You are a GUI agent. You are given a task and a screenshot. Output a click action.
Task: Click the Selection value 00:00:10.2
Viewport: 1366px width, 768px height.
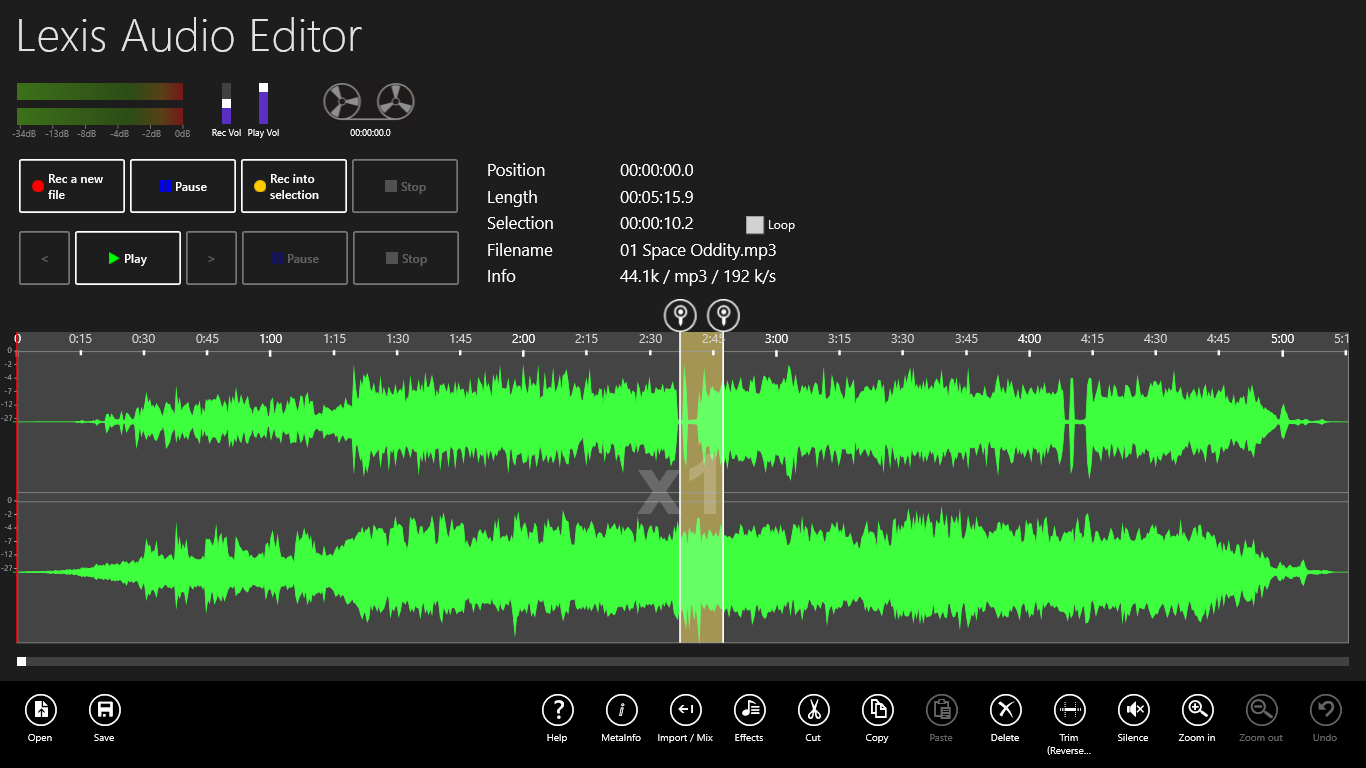tap(657, 223)
